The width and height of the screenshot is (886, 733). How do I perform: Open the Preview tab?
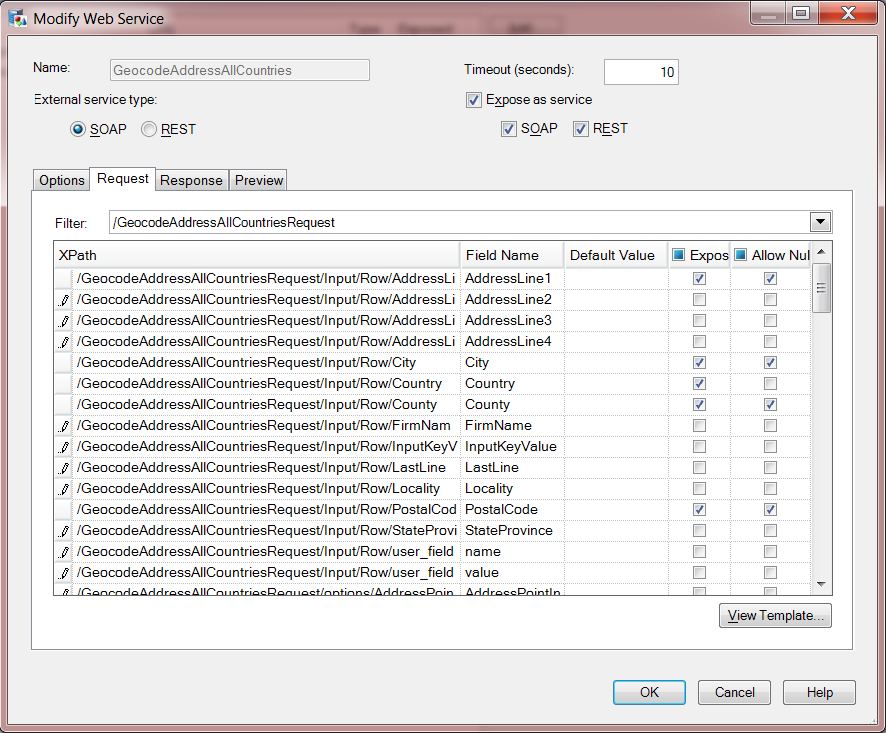coord(259,180)
